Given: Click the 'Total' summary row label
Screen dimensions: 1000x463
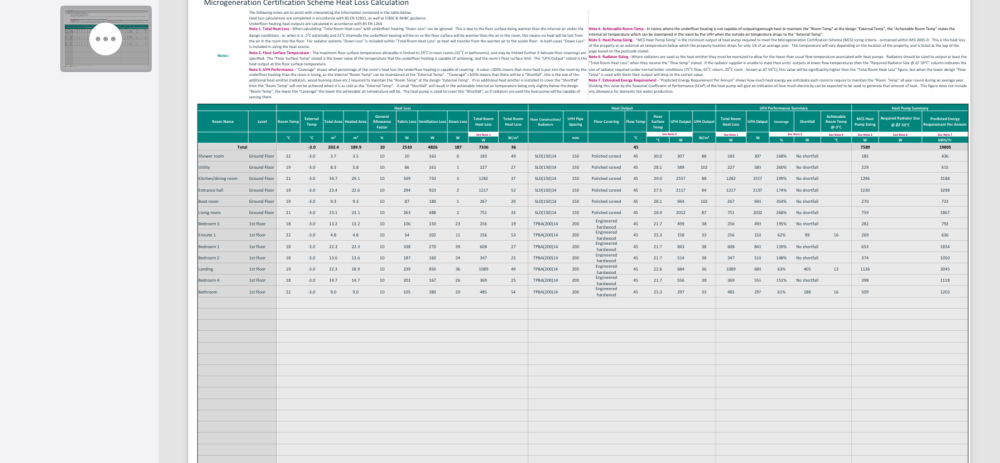Looking at the screenshot, I should coord(242,147).
